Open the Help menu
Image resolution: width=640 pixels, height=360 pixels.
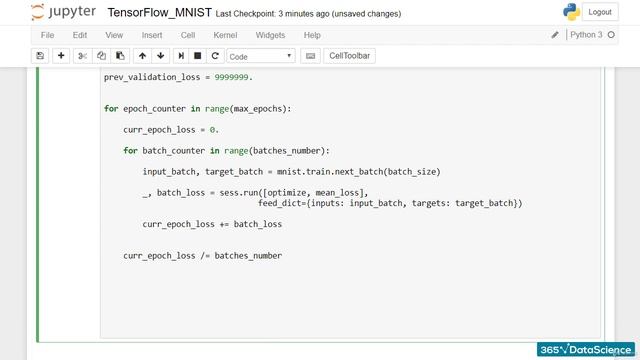click(312, 35)
